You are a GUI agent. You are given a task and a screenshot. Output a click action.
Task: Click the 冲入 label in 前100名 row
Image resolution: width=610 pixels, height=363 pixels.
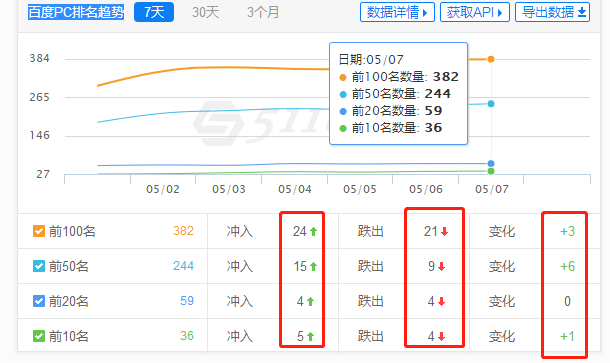[x=240, y=231]
